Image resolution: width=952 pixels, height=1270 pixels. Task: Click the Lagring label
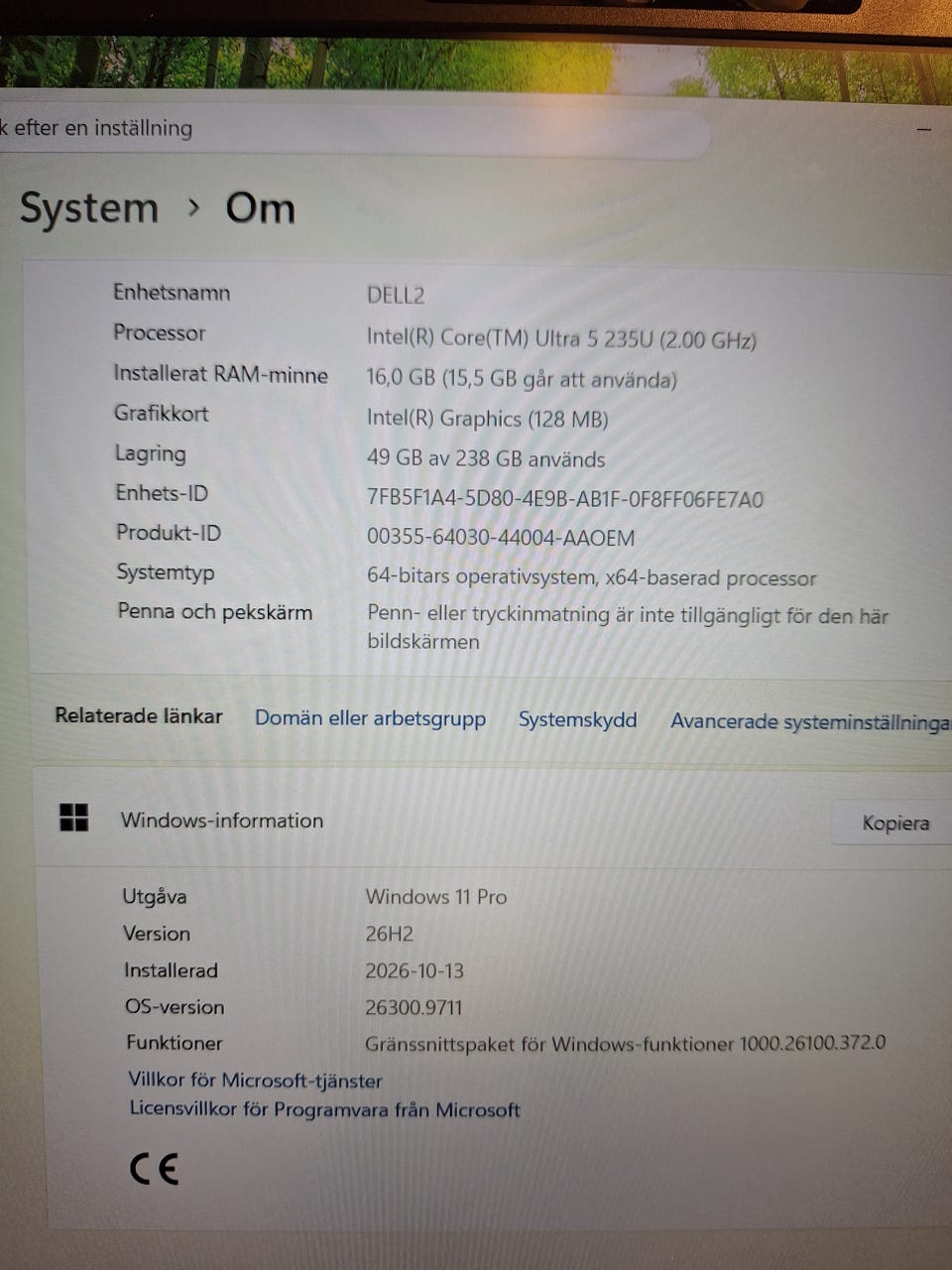coord(150,454)
